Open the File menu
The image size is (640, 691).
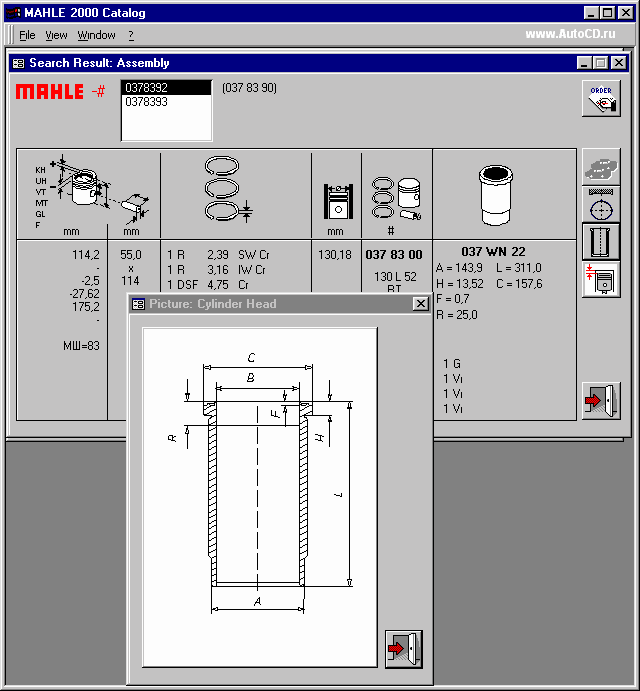[x=27, y=35]
